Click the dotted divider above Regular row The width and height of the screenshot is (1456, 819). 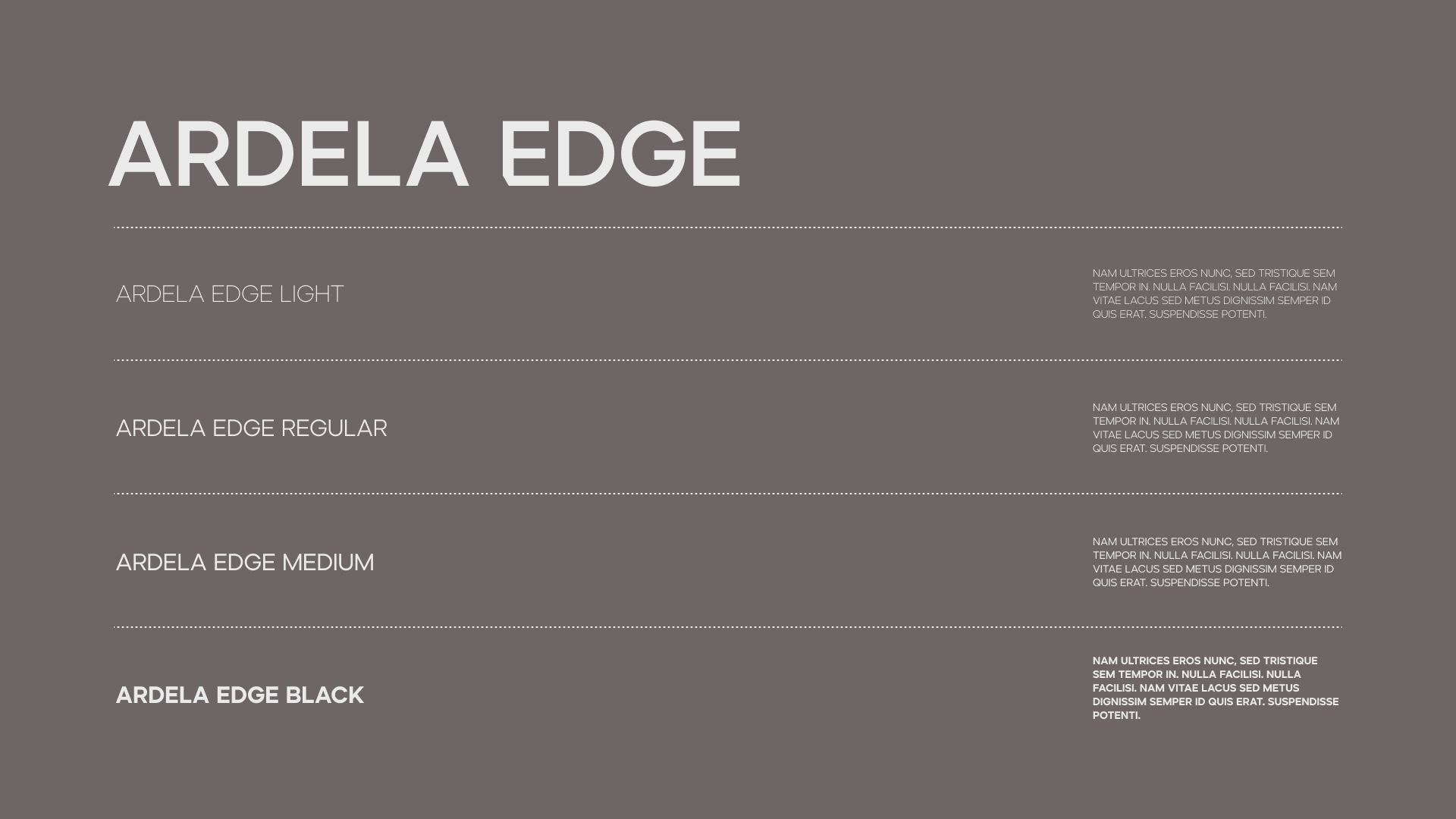(728, 360)
